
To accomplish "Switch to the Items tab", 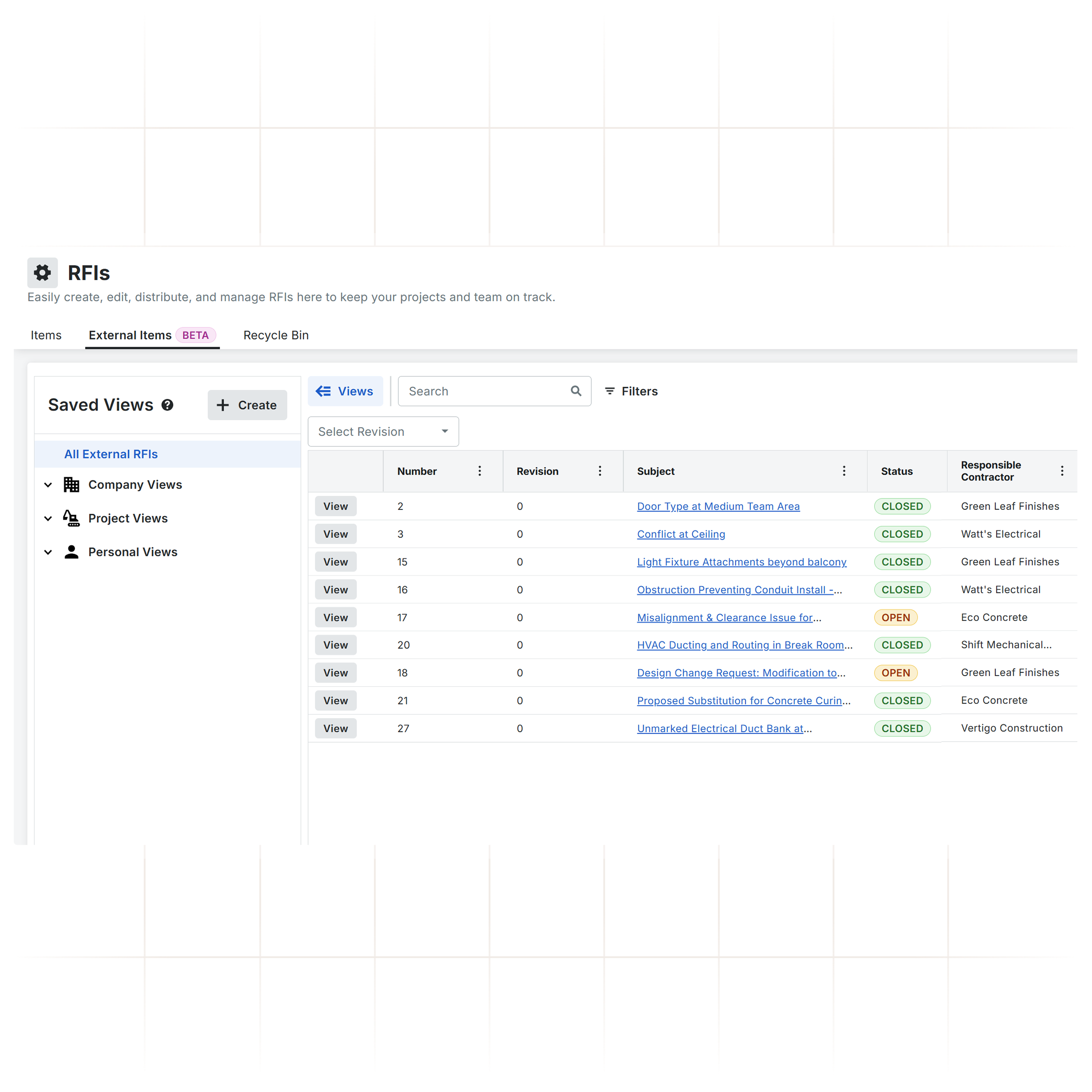I will coord(46,335).
